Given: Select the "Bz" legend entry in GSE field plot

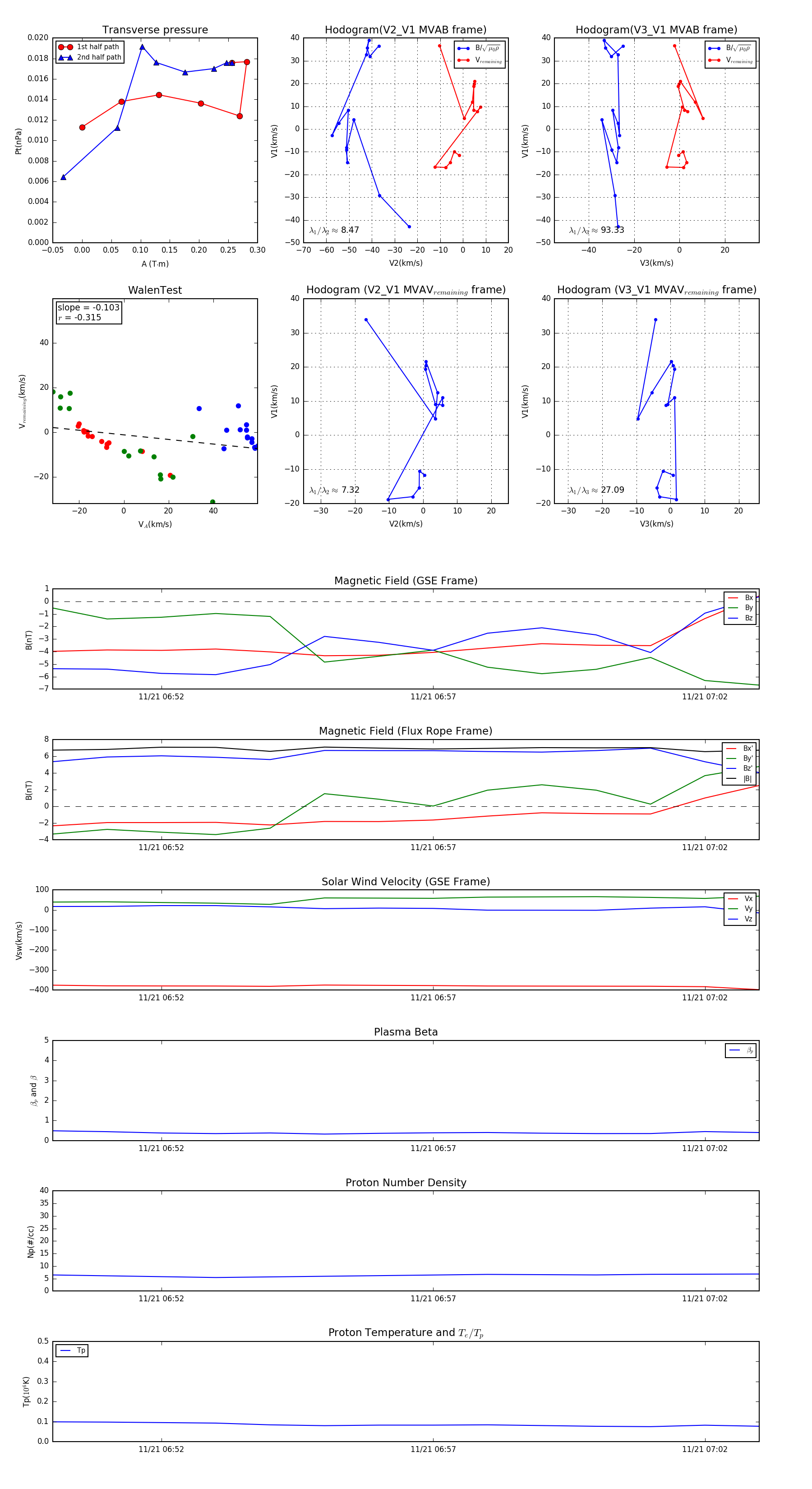Looking at the screenshot, I should 740,618.
